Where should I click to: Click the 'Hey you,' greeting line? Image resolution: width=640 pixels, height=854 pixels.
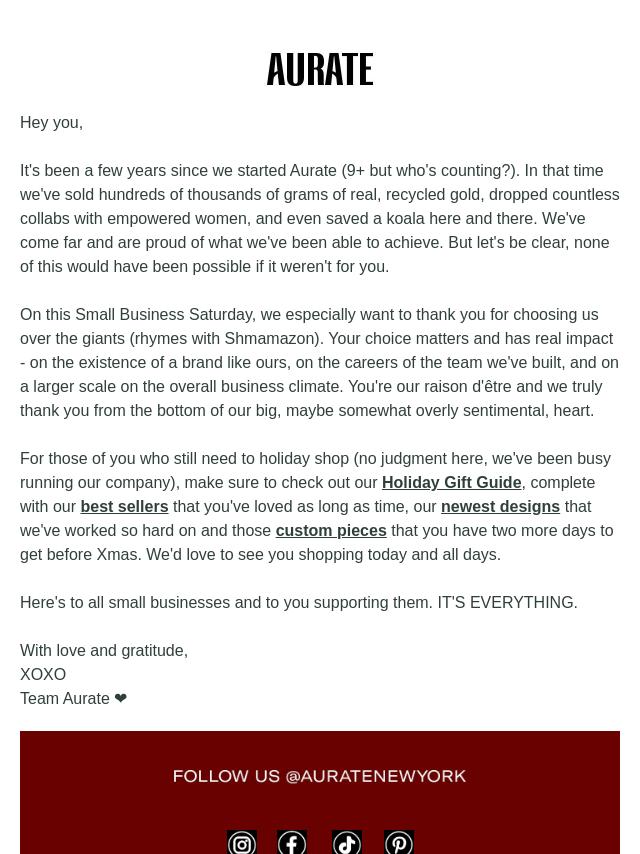tap(51, 123)
